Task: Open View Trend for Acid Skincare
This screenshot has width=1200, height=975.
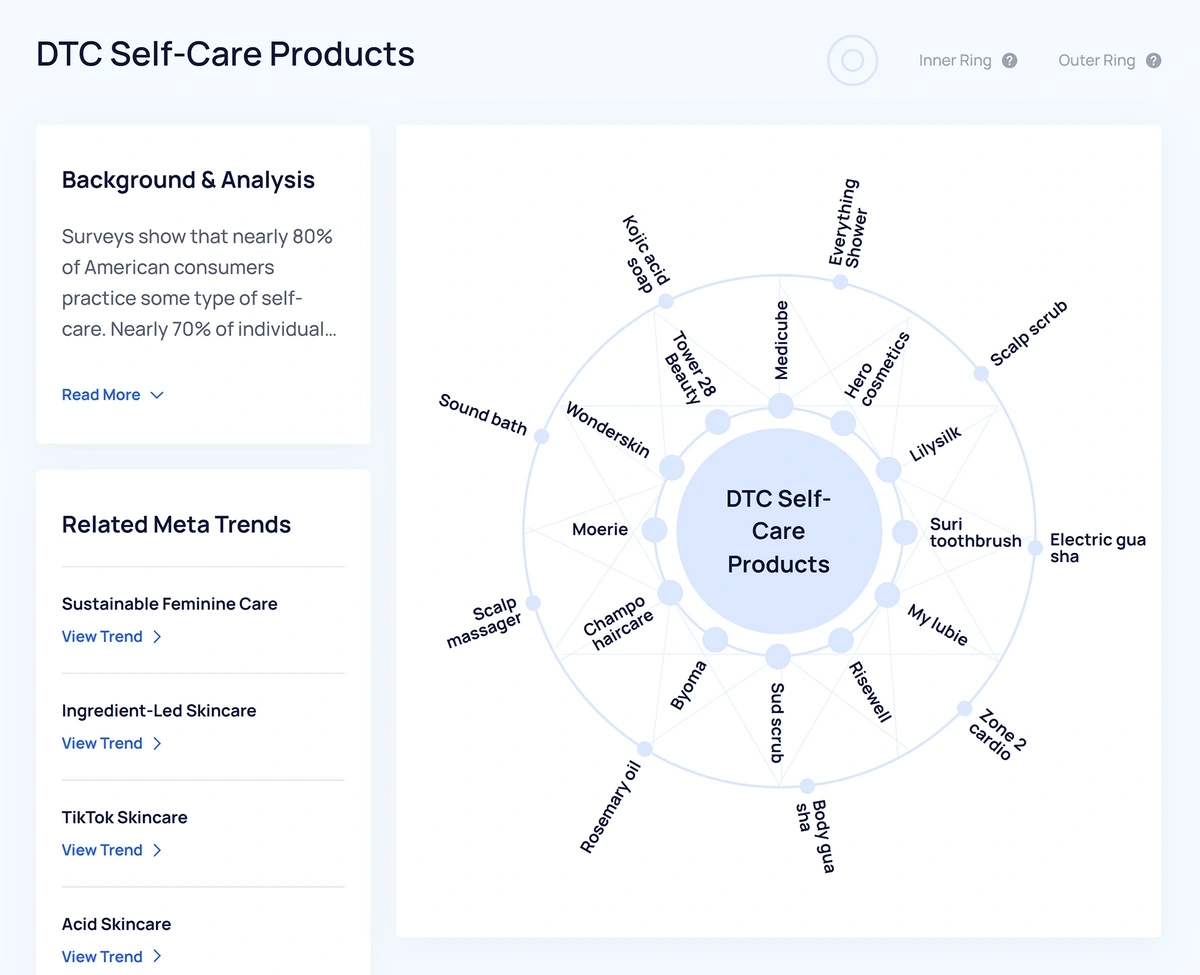Action: (x=103, y=956)
